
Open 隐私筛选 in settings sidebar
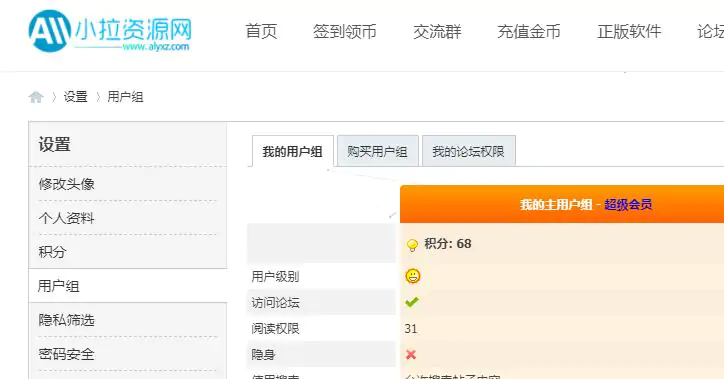pyautogui.click(x=66, y=320)
